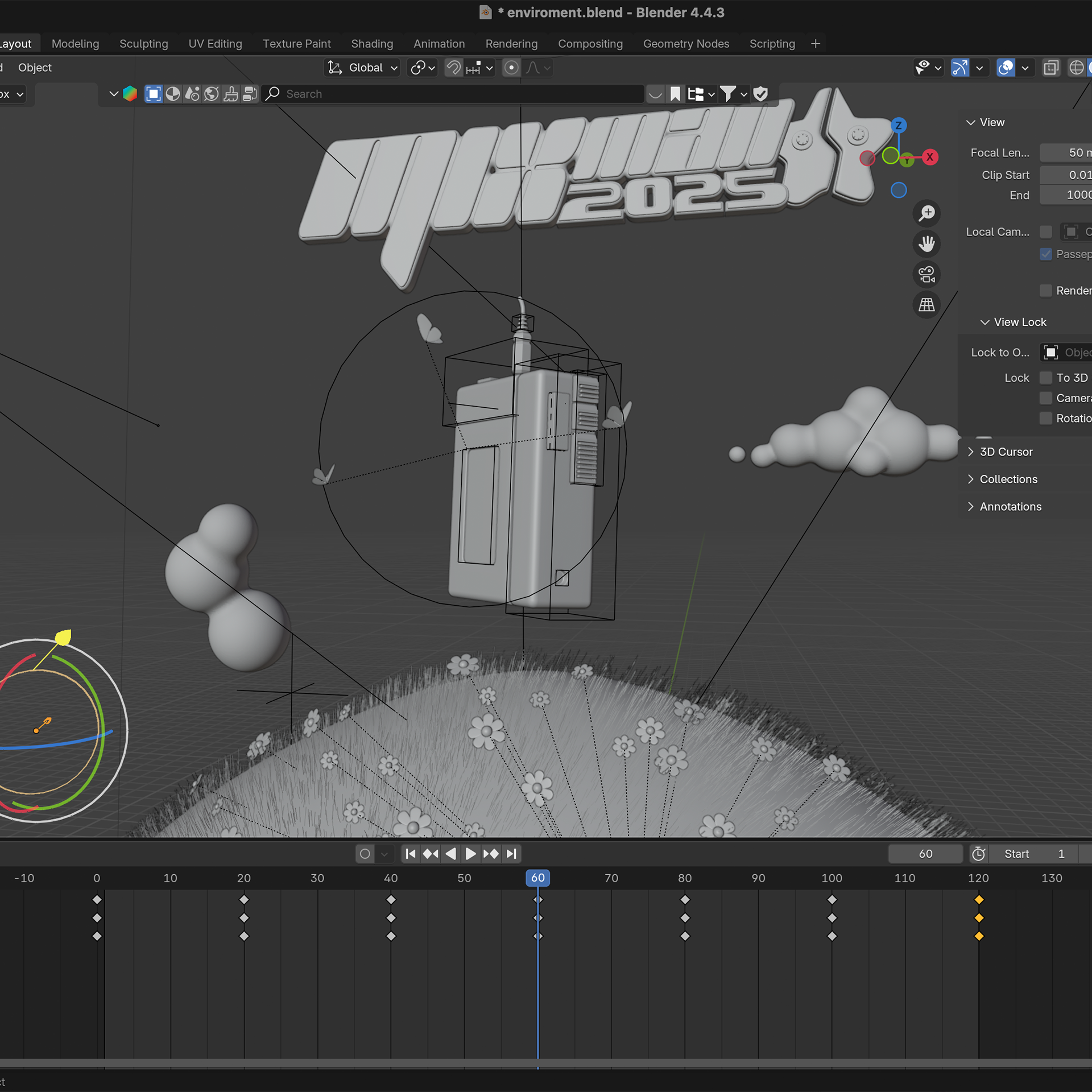Click the snapping magnet icon
The height and width of the screenshot is (1092, 1092).
point(453,68)
